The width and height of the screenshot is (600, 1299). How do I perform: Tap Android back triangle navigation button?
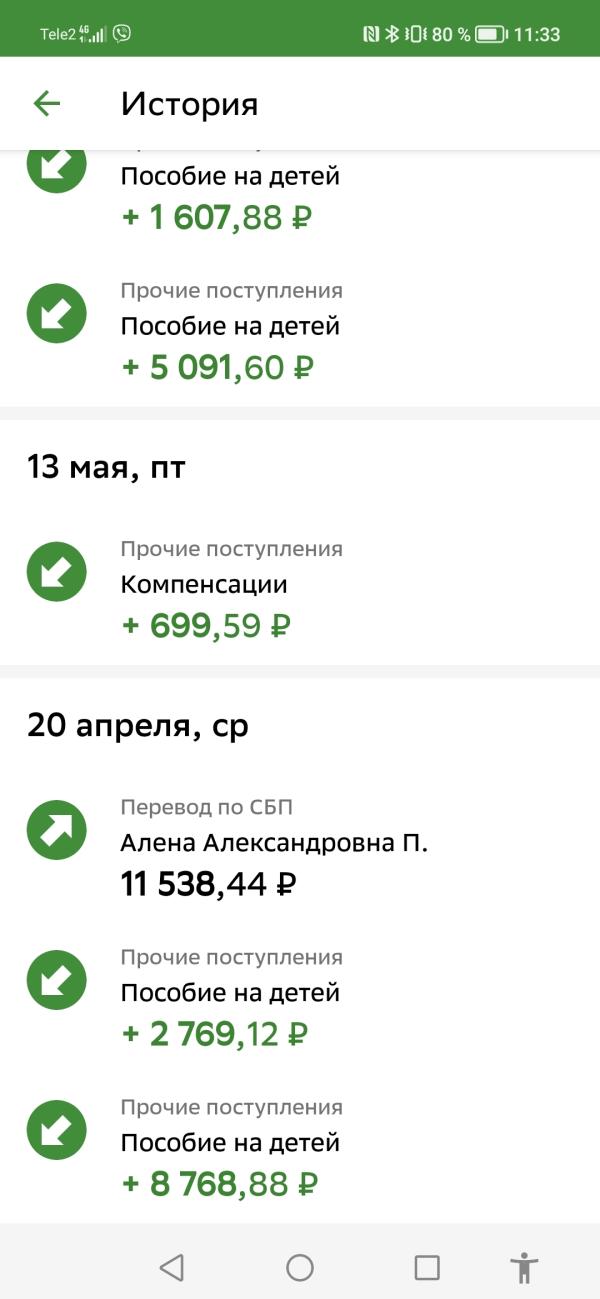[172, 1268]
